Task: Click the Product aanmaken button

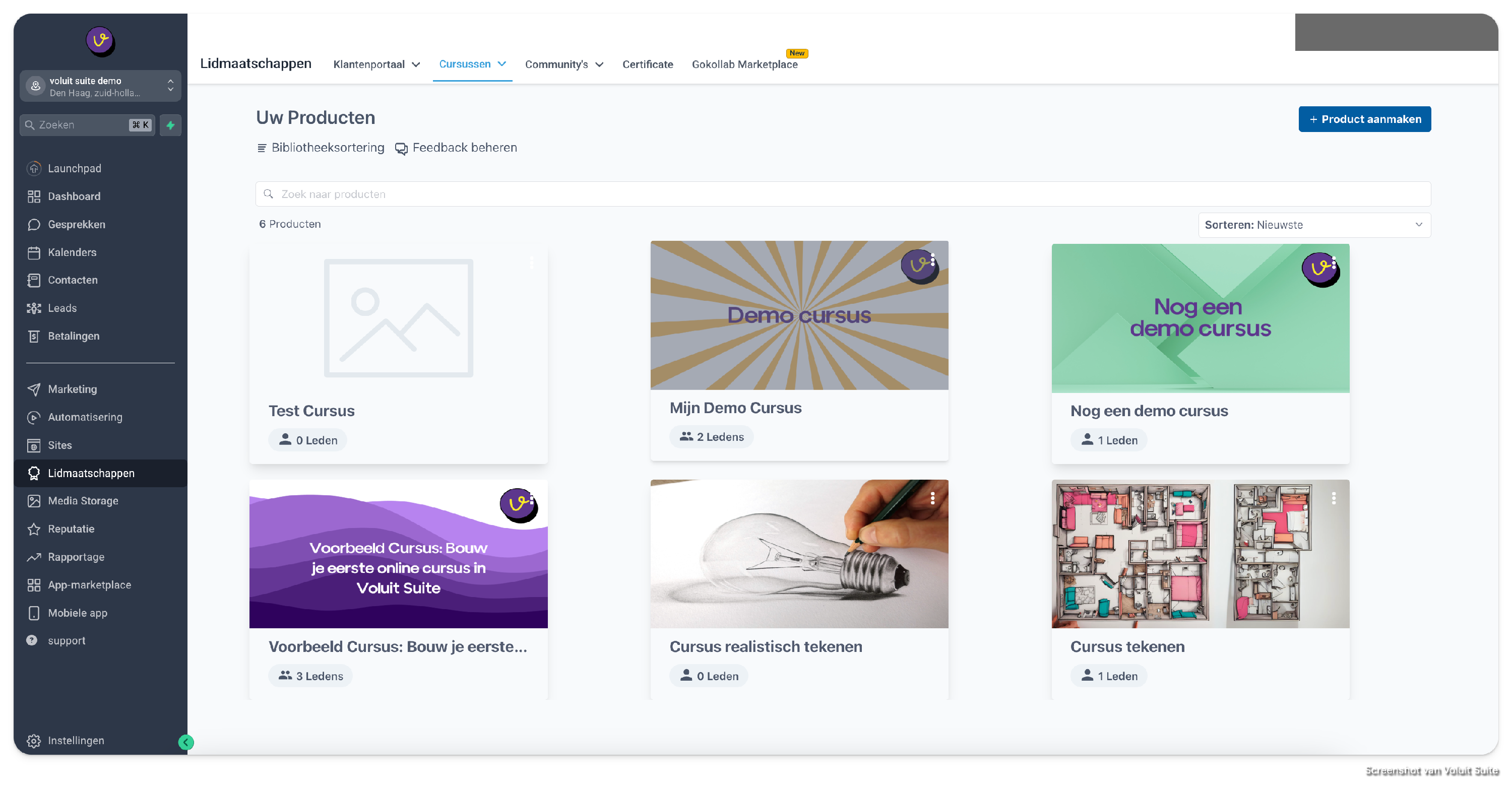Action: (1364, 119)
